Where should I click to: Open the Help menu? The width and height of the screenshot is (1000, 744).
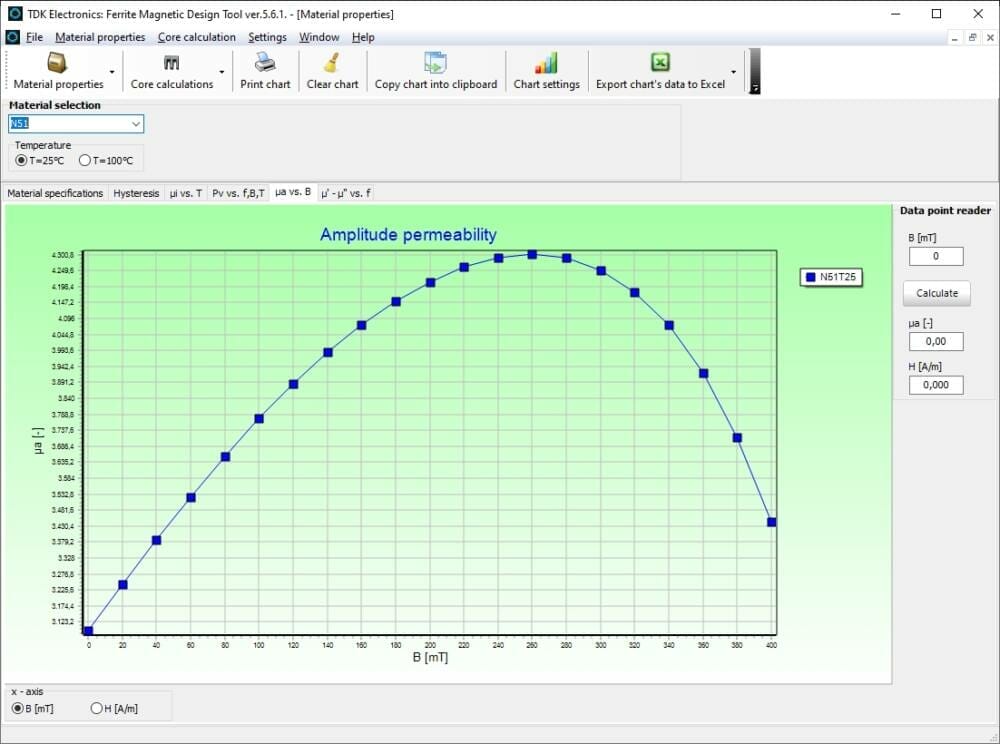pos(363,37)
